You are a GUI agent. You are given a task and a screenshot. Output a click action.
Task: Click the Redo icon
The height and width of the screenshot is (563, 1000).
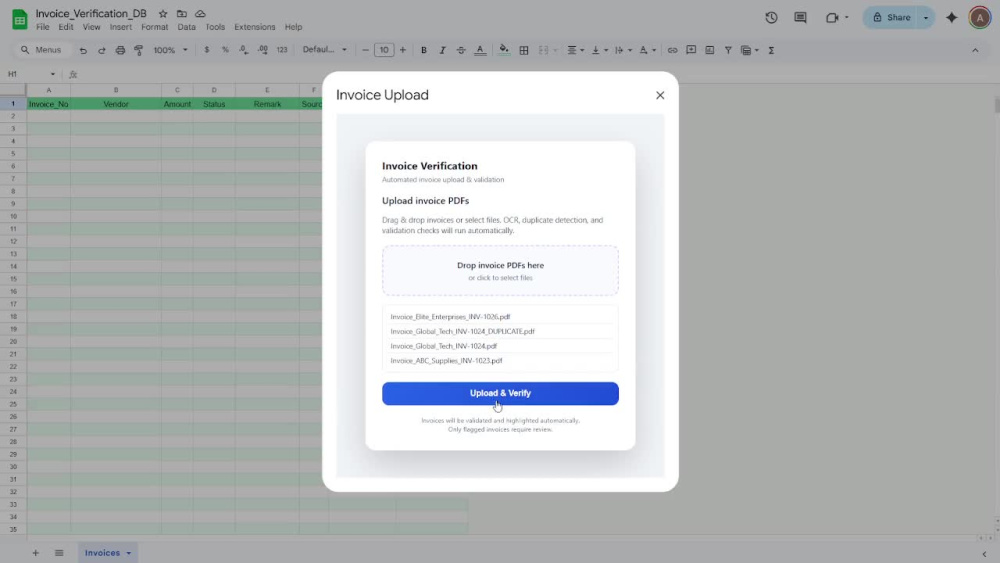pyautogui.click(x=101, y=50)
